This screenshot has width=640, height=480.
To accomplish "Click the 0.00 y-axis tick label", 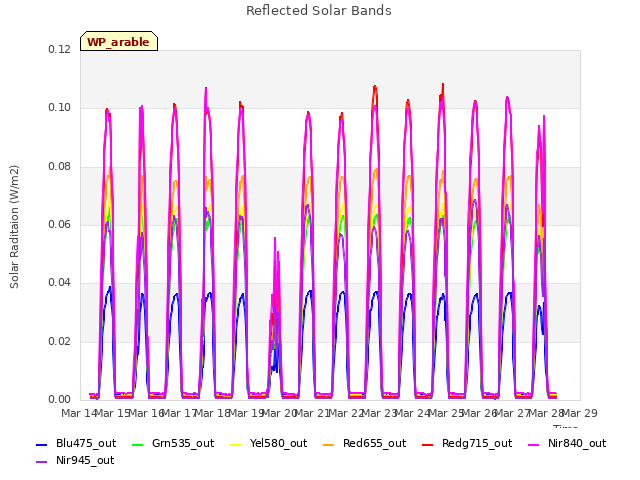I will 60,399.
